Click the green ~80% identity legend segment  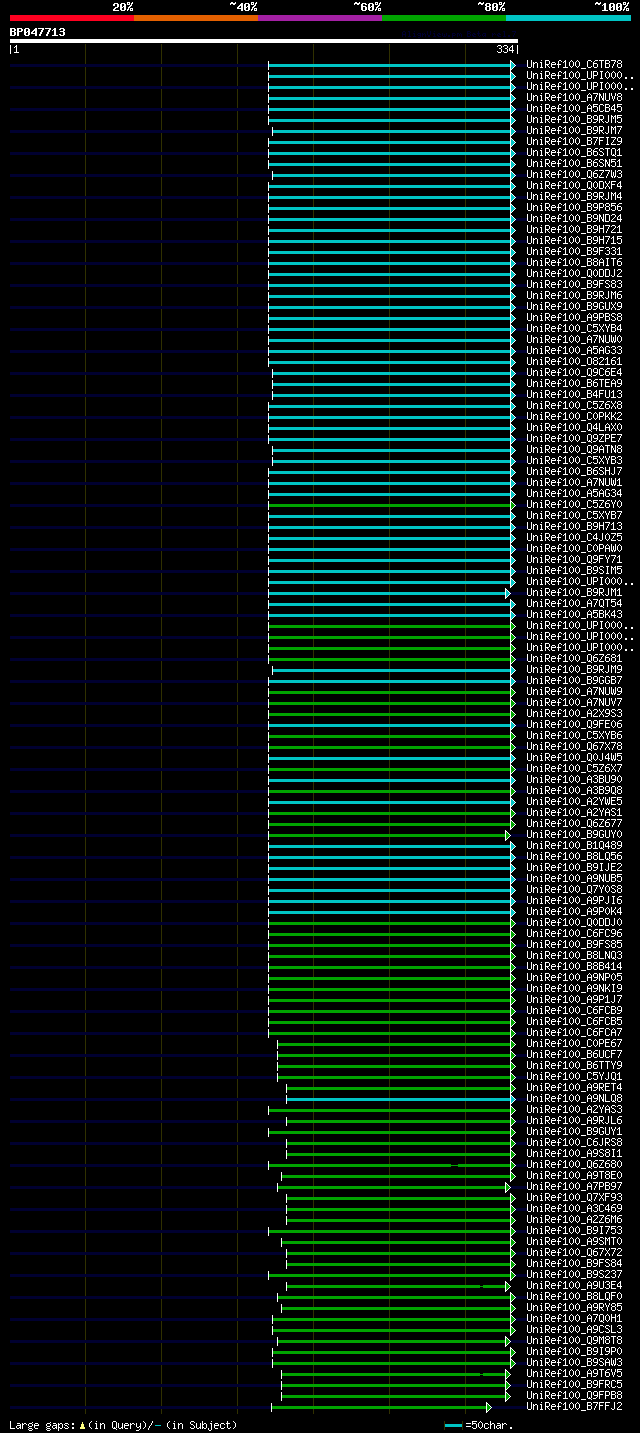pos(443,18)
